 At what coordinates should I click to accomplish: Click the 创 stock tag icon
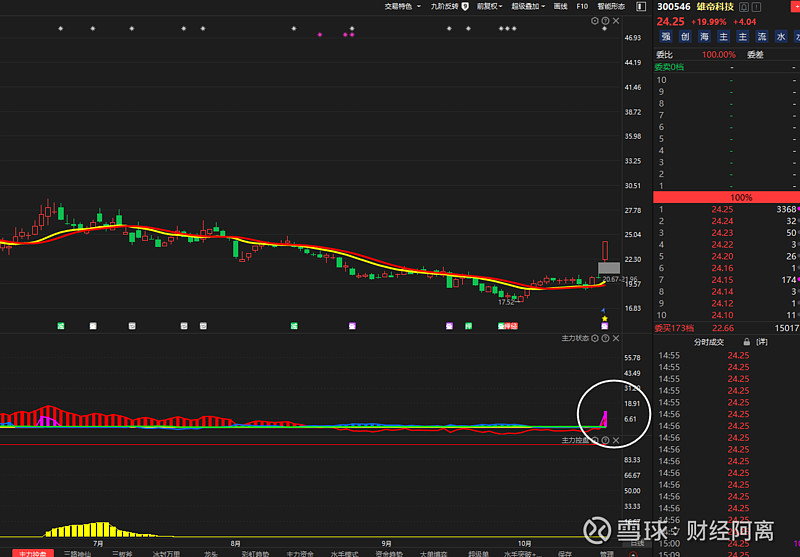point(685,37)
